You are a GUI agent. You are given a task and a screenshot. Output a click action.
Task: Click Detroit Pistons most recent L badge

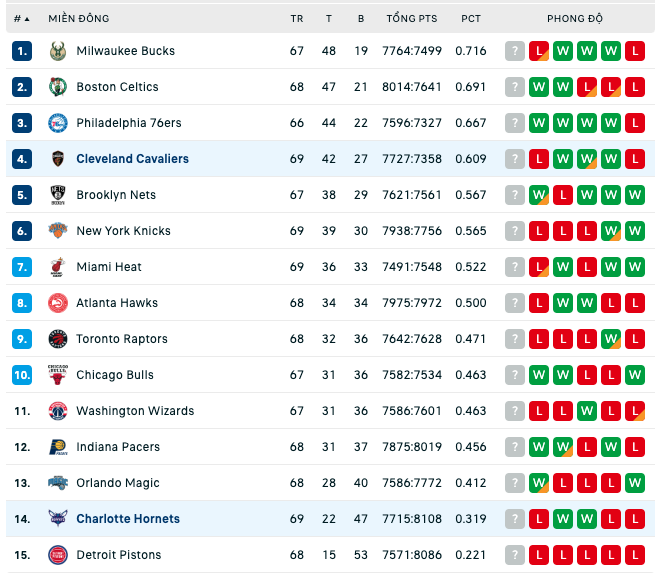tap(539, 555)
